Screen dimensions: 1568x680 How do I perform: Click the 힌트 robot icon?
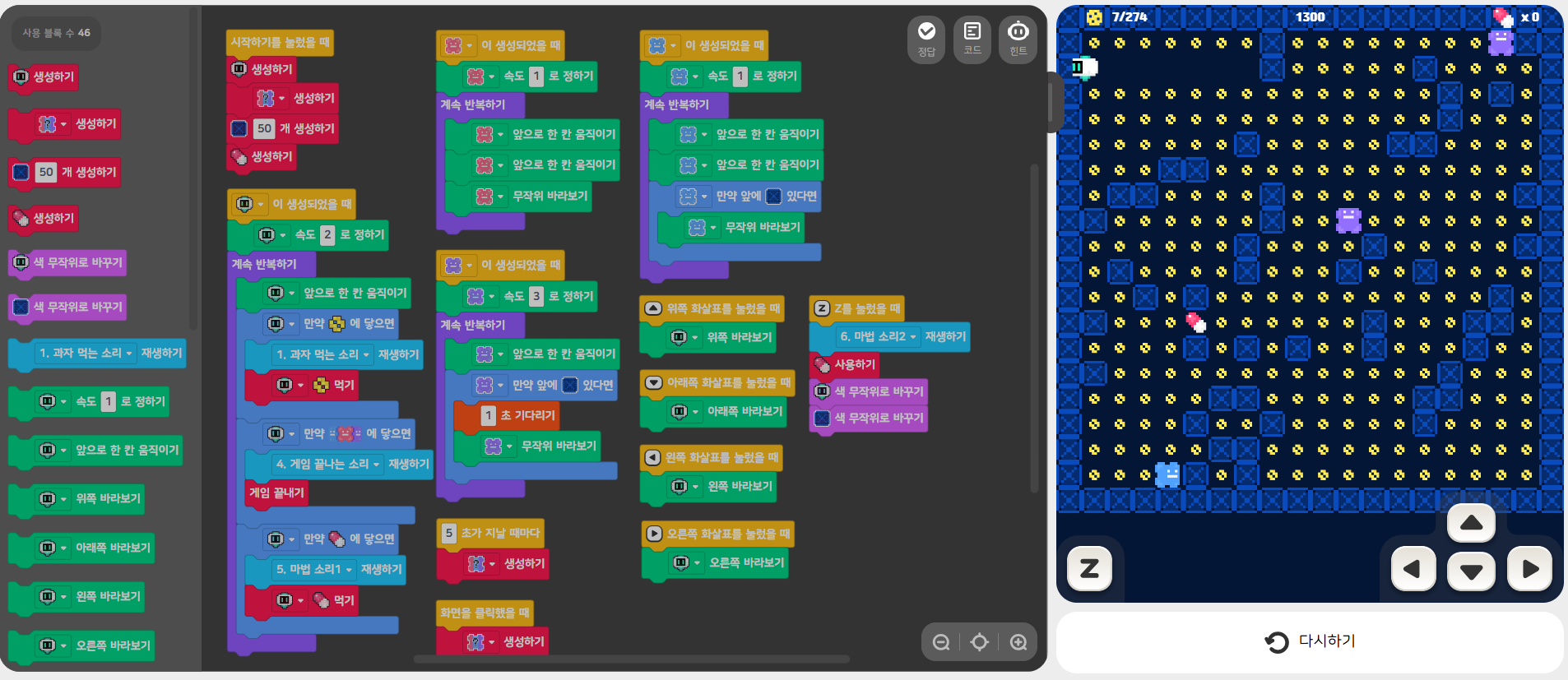1018,38
